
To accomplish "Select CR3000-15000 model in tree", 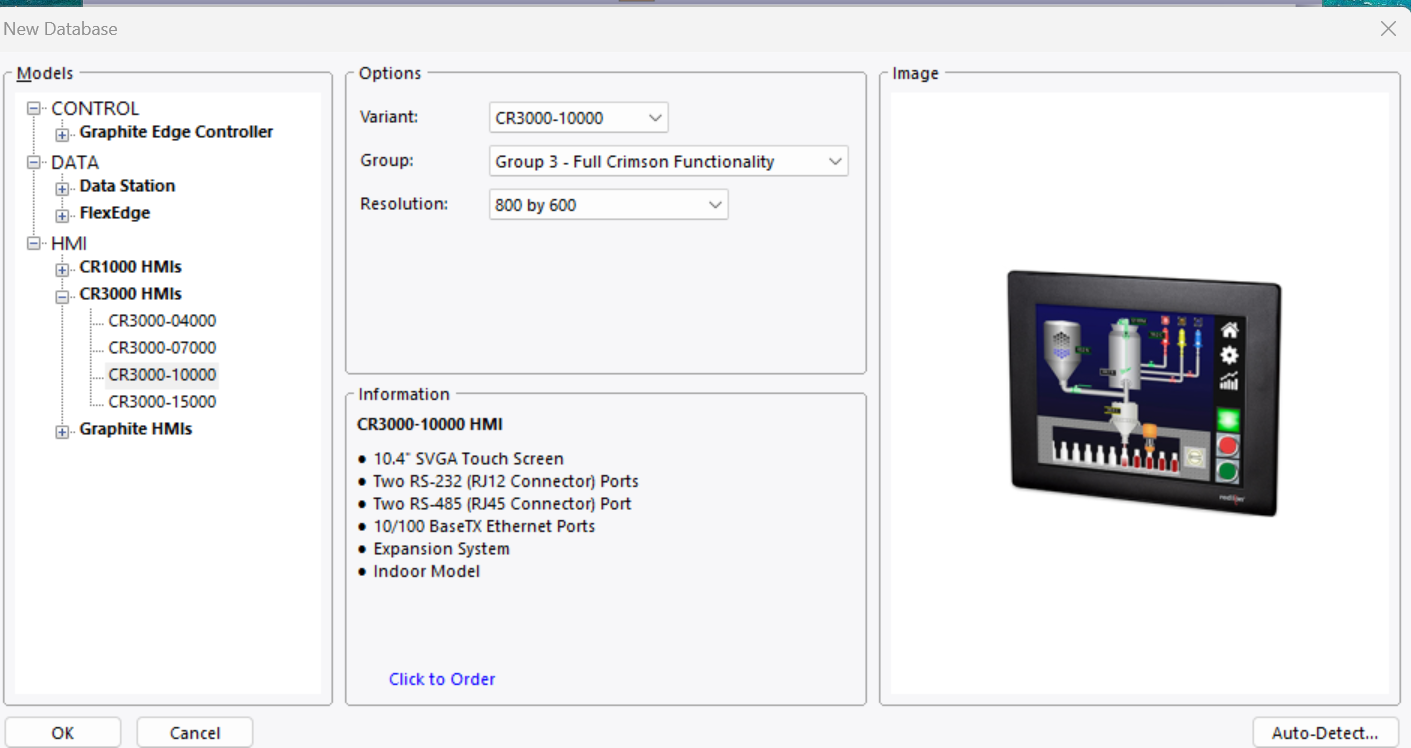I will coord(162,402).
